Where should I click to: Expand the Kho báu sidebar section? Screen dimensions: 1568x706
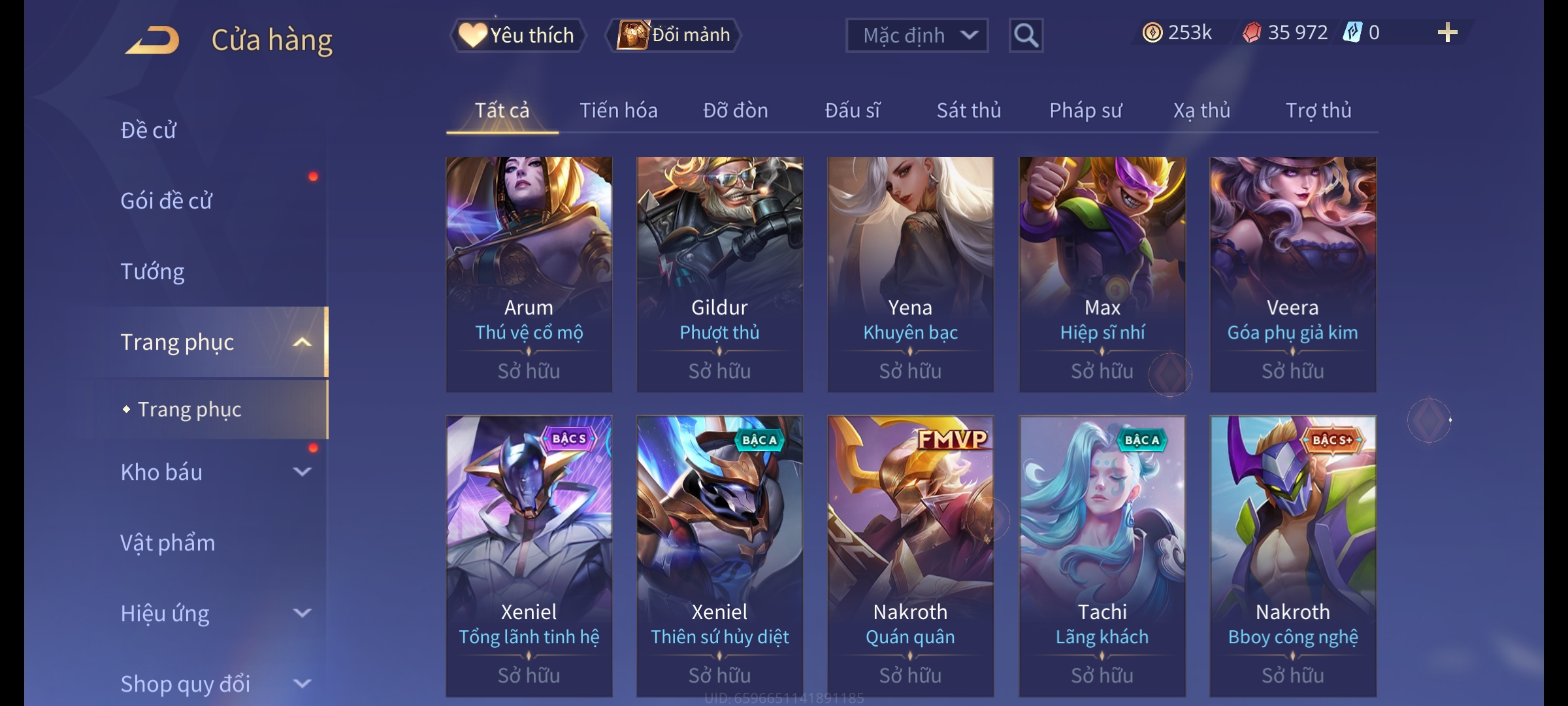tap(302, 472)
